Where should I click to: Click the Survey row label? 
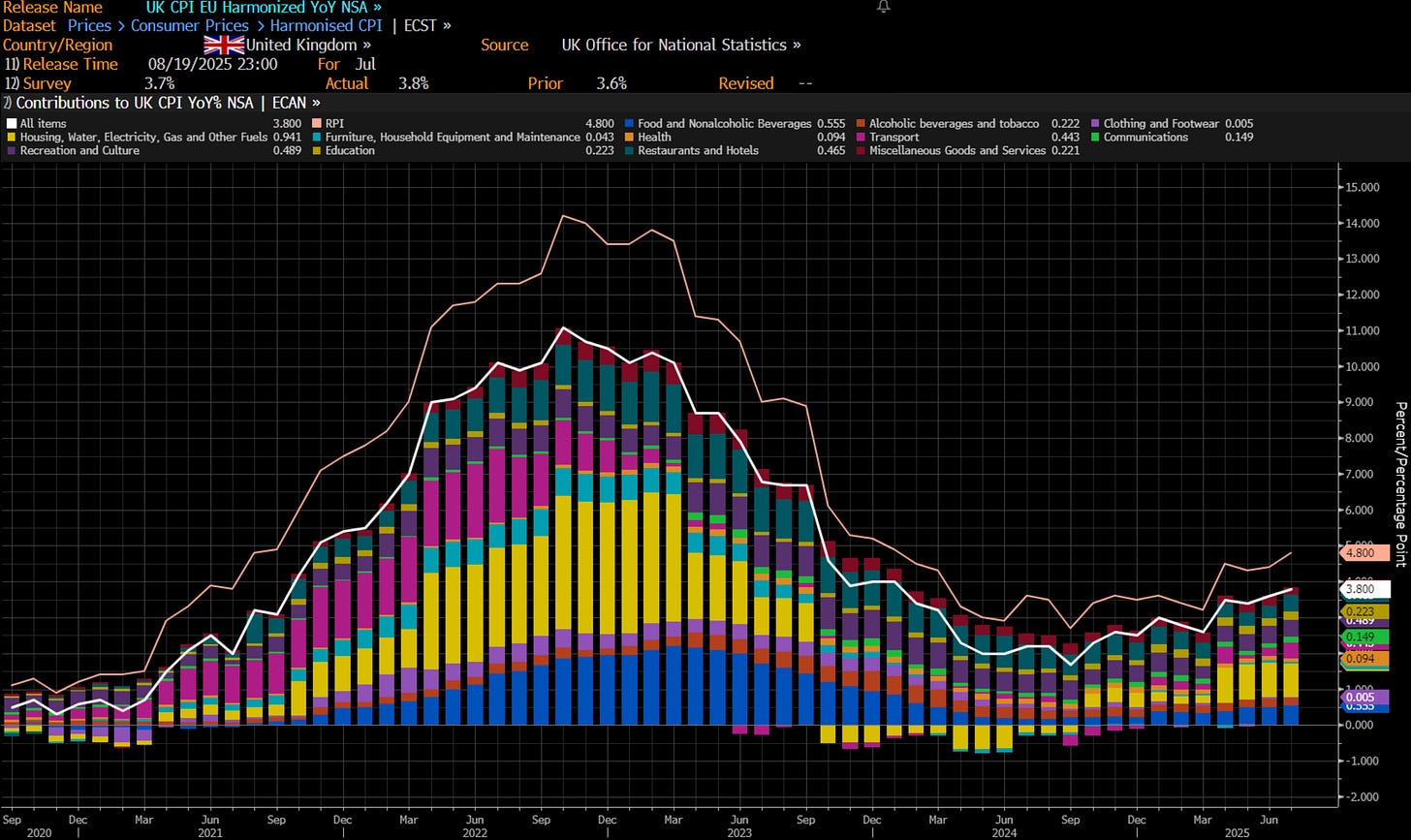click(47, 83)
